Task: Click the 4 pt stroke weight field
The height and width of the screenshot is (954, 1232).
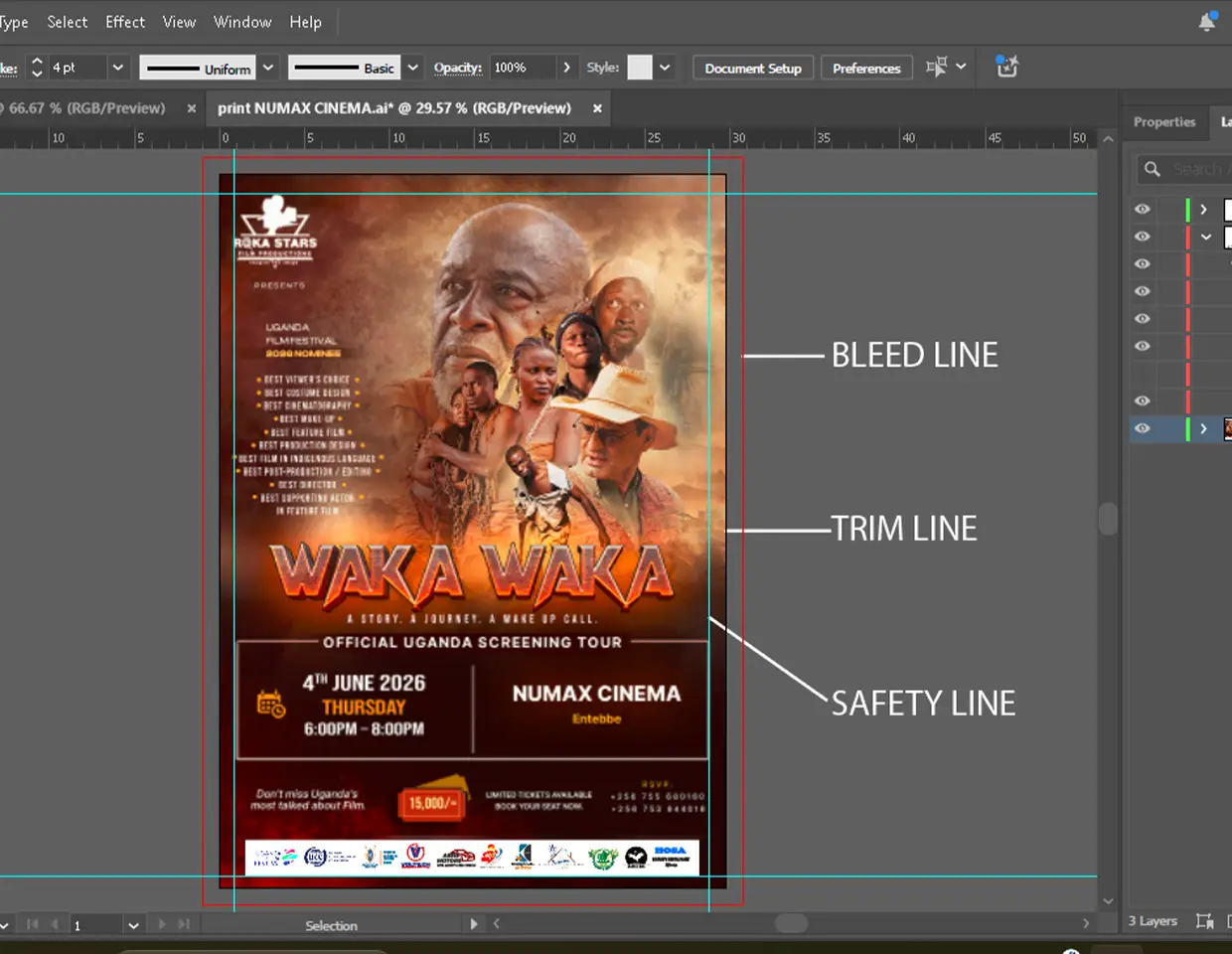Action: click(x=77, y=68)
